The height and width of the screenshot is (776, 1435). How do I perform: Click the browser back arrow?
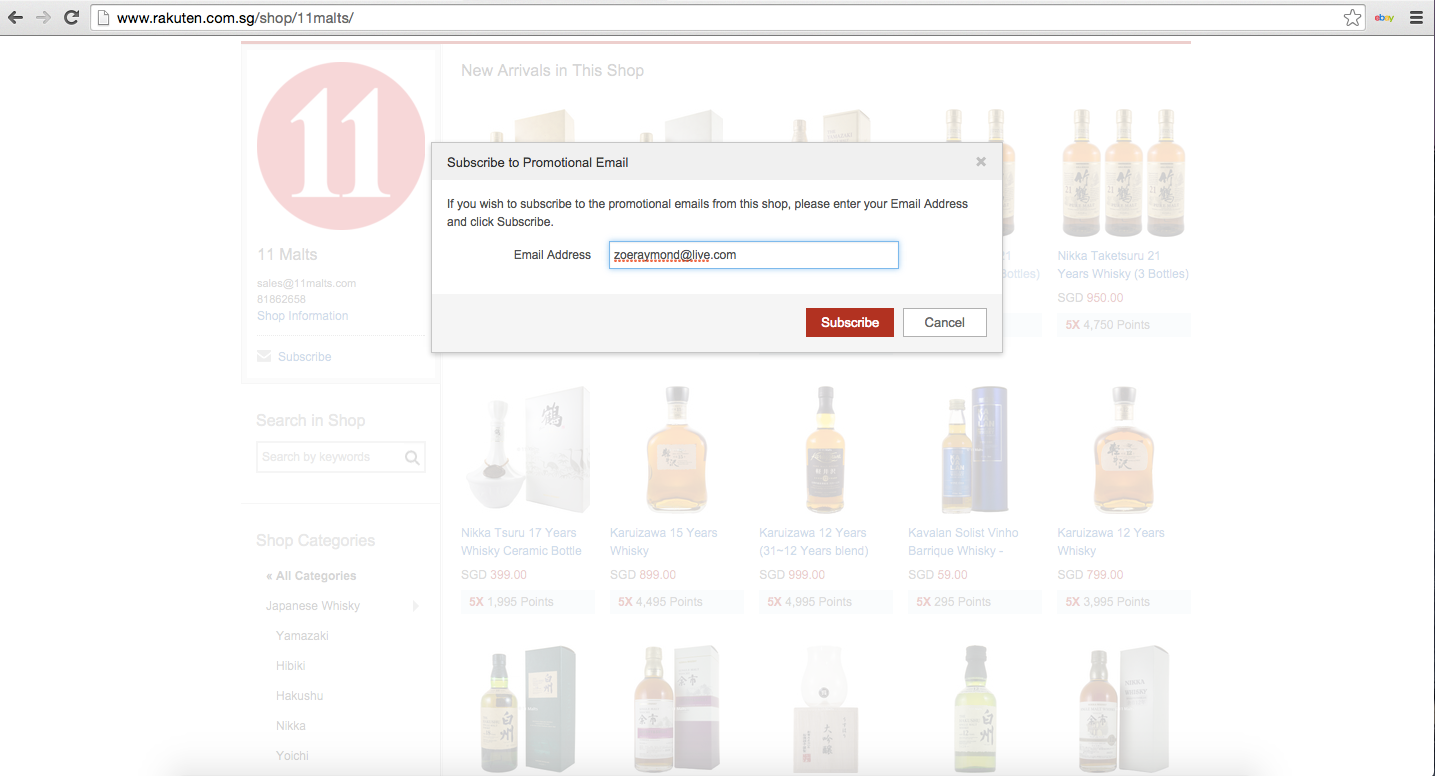tap(16, 17)
